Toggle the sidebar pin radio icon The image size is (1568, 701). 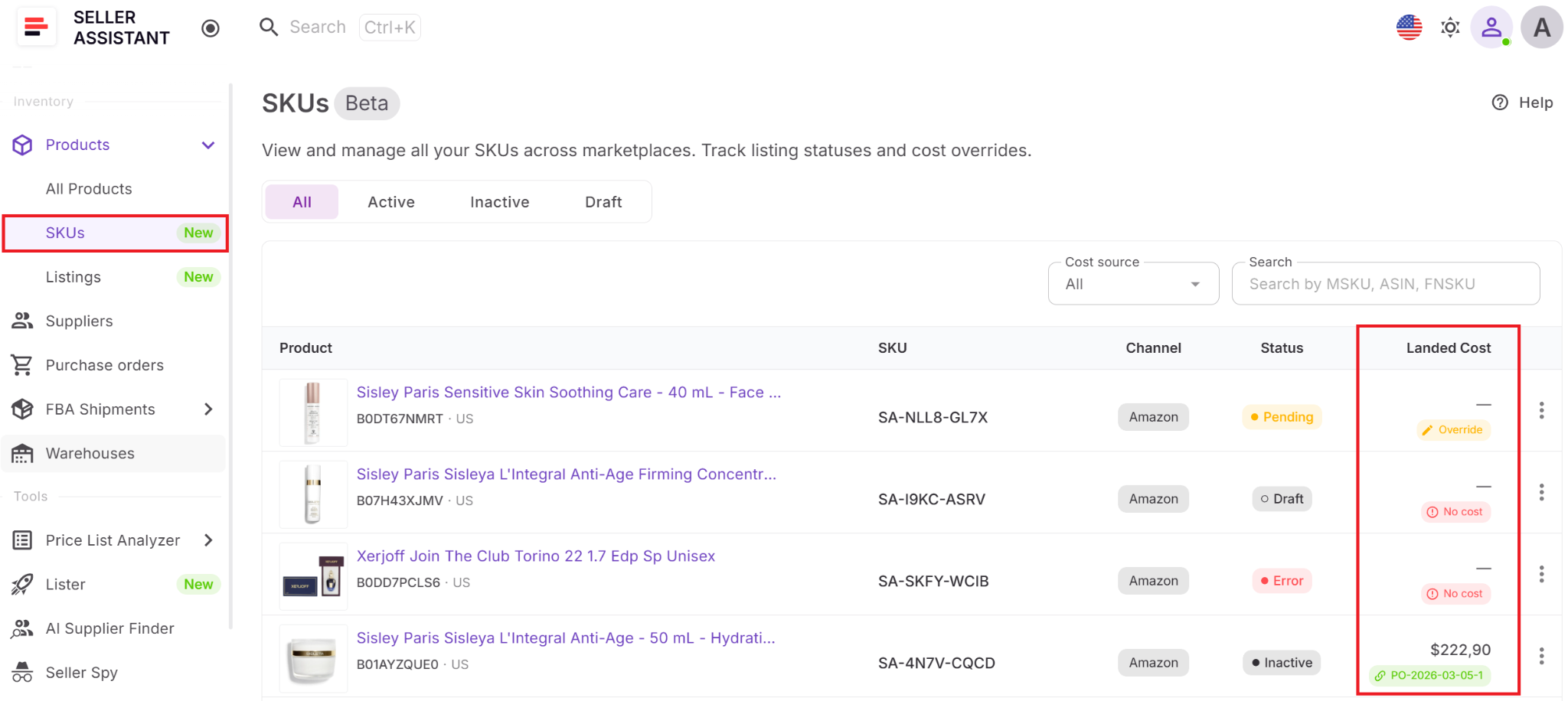pos(211,28)
